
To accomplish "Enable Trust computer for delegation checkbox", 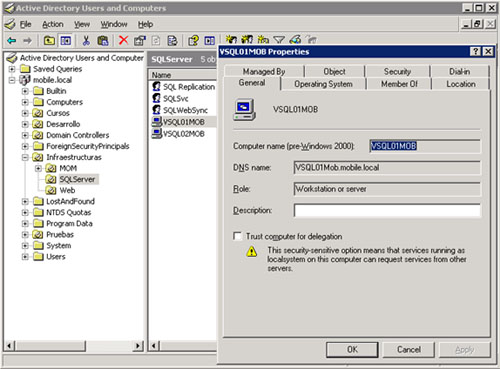I will point(237,236).
